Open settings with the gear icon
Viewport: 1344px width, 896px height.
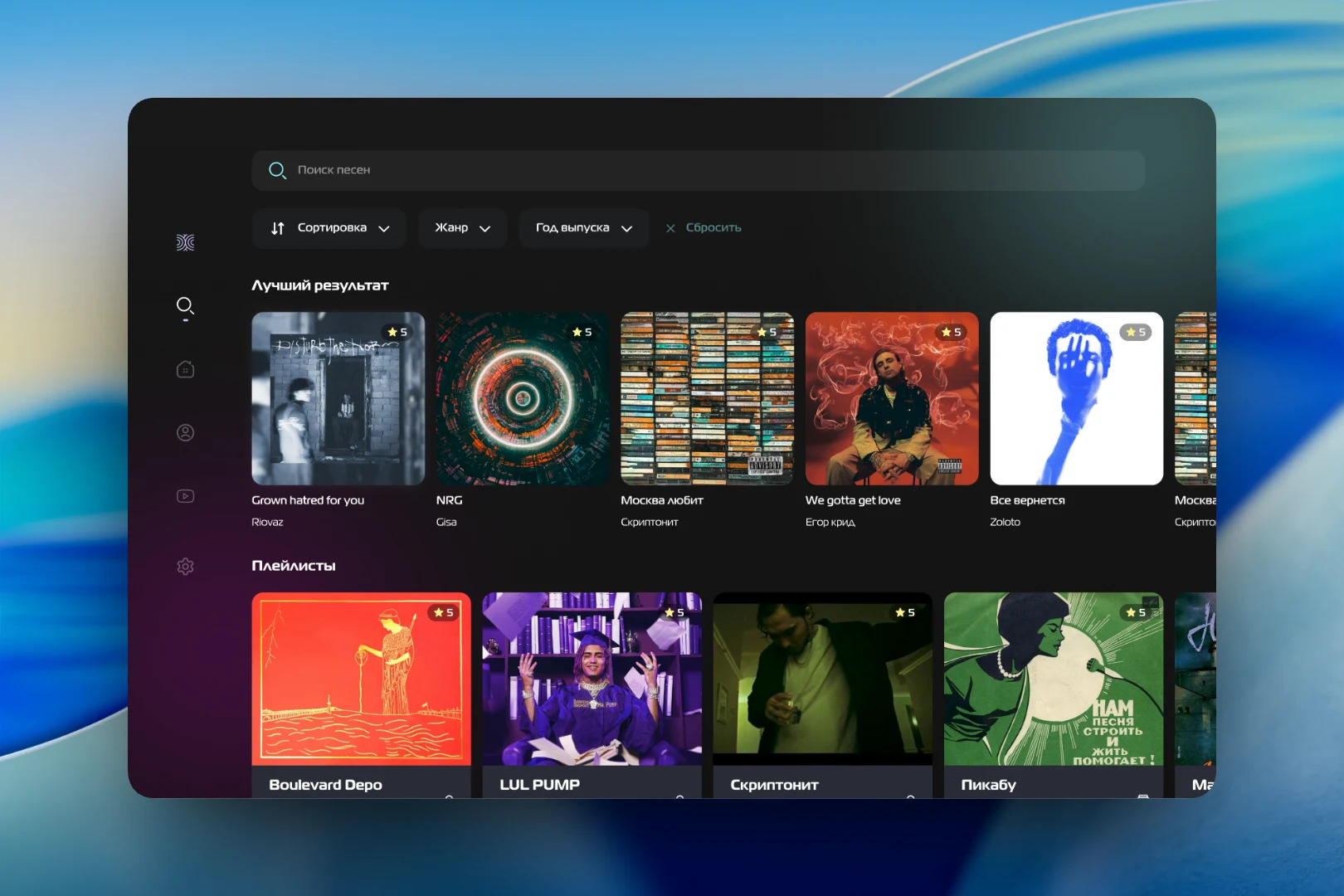coord(186,567)
